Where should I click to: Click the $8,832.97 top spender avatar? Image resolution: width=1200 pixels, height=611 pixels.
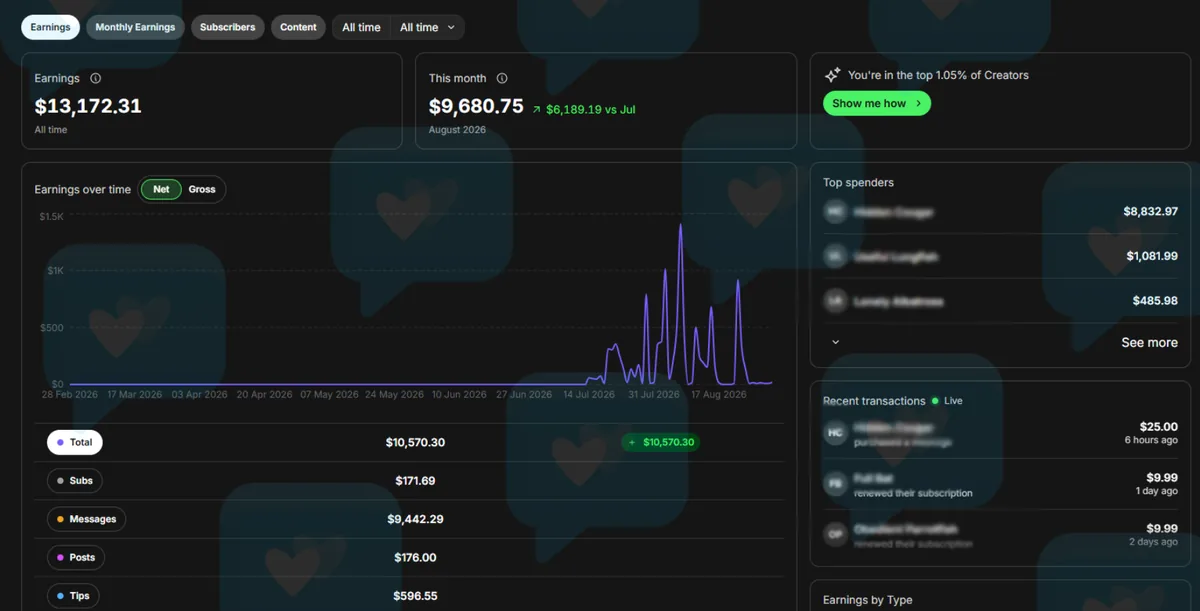835,212
